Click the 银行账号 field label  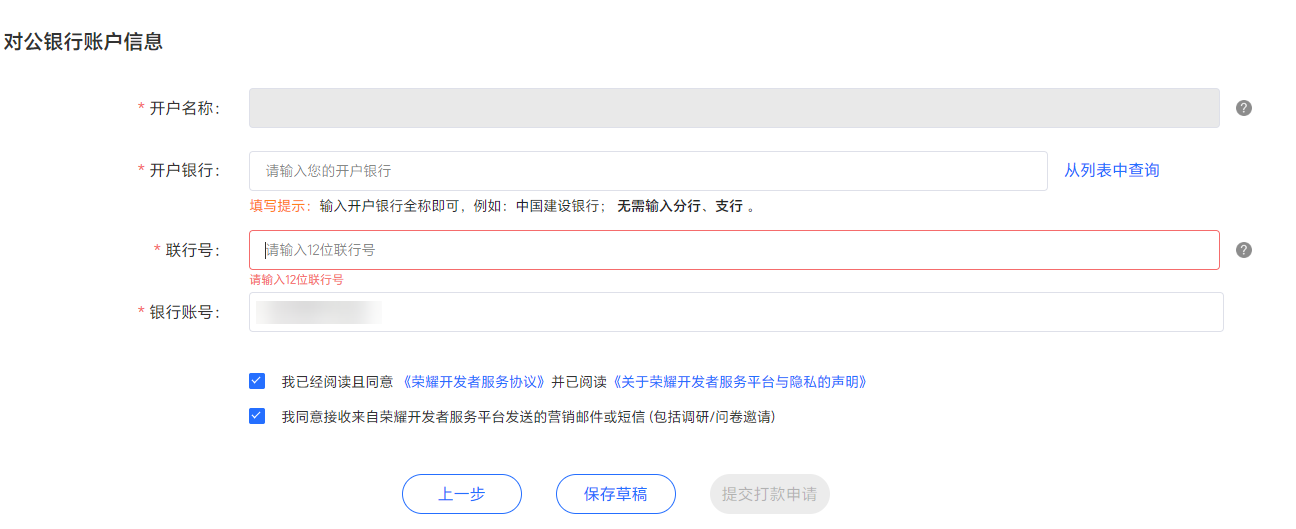(x=185, y=312)
